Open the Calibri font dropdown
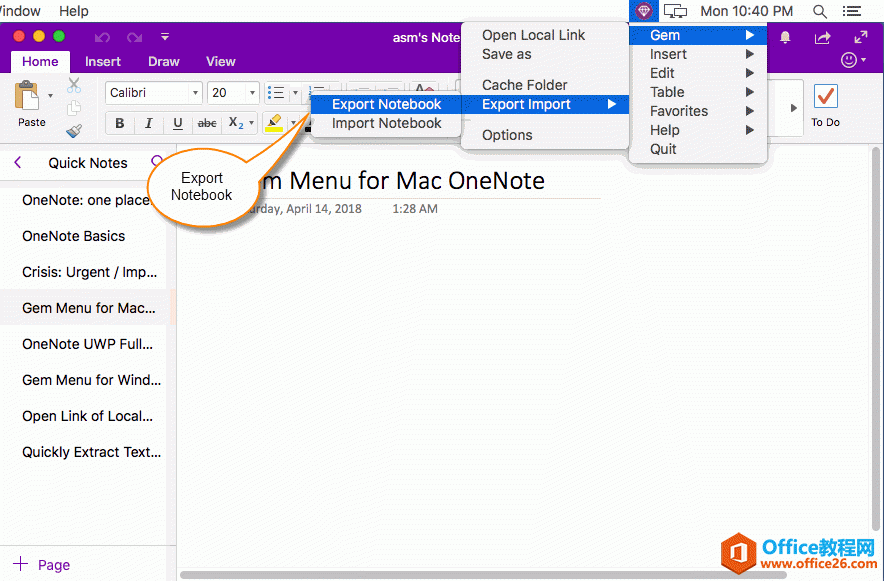The height and width of the screenshot is (581, 884). [x=153, y=92]
